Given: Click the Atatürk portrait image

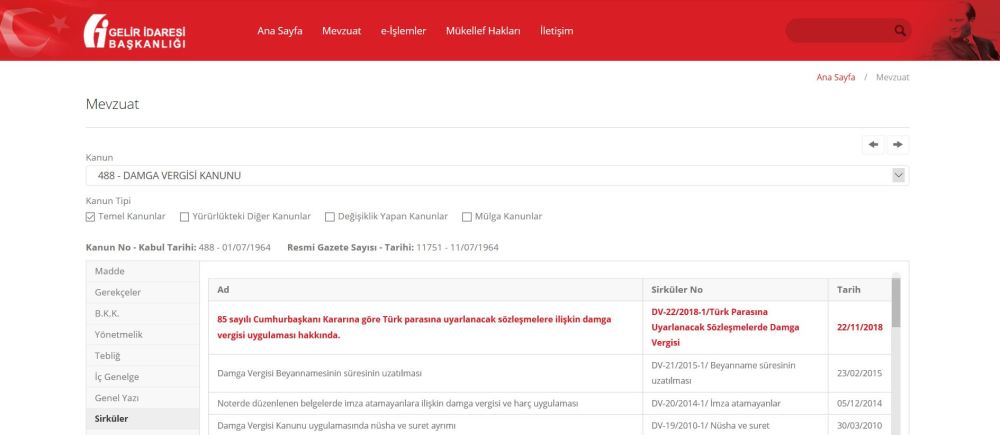Looking at the screenshot, I should pyautogui.click(x=964, y=30).
